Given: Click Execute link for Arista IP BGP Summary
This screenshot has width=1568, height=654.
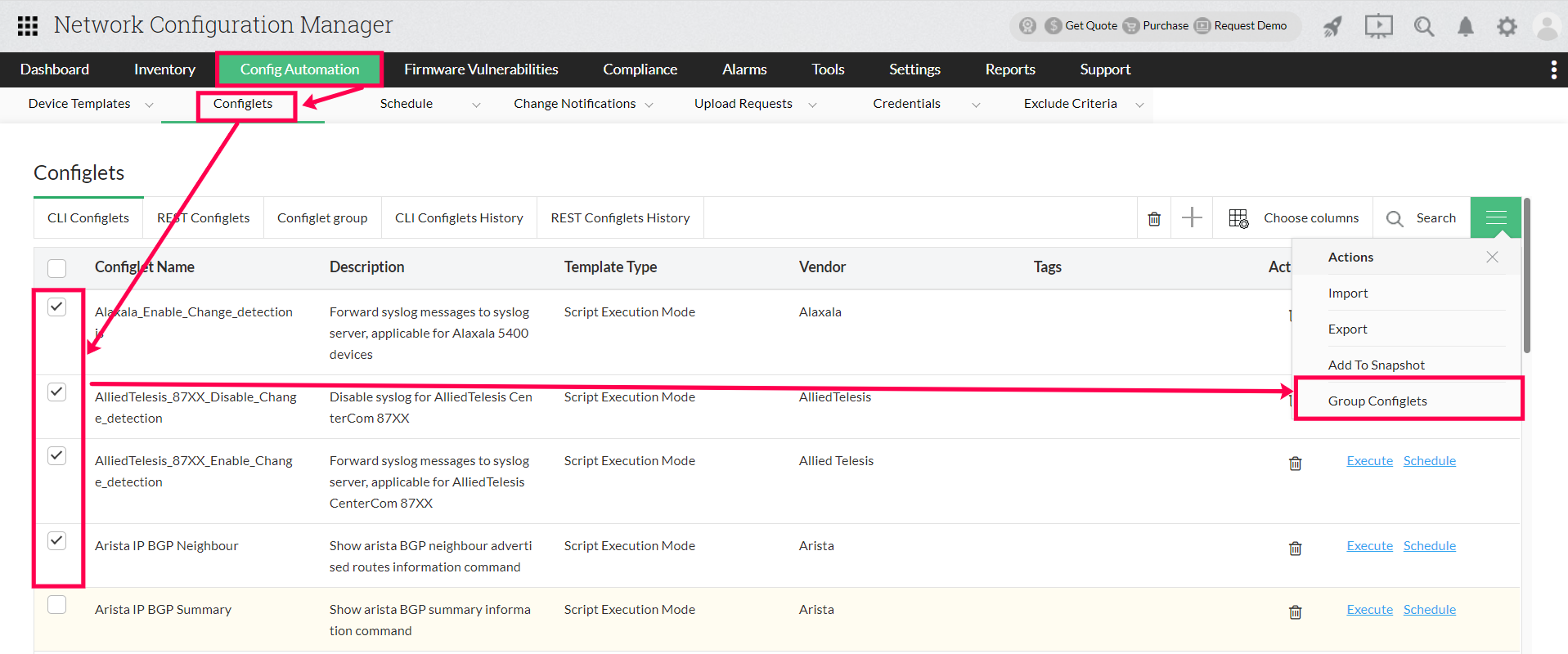Looking at the screenshot, I should click(1369, 610).
